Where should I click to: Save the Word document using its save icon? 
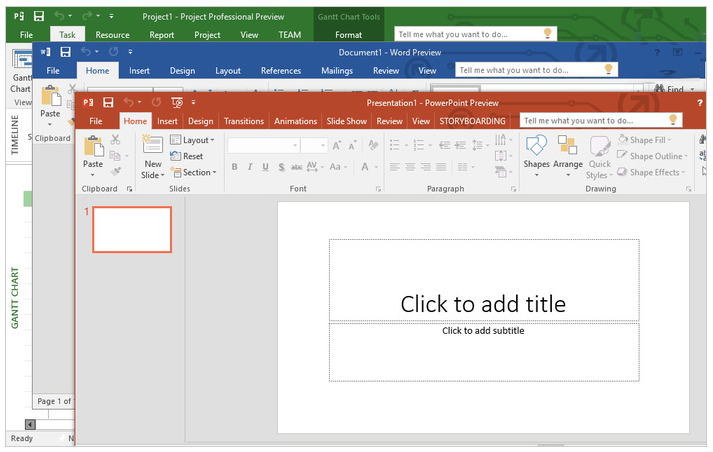point(65,52)
